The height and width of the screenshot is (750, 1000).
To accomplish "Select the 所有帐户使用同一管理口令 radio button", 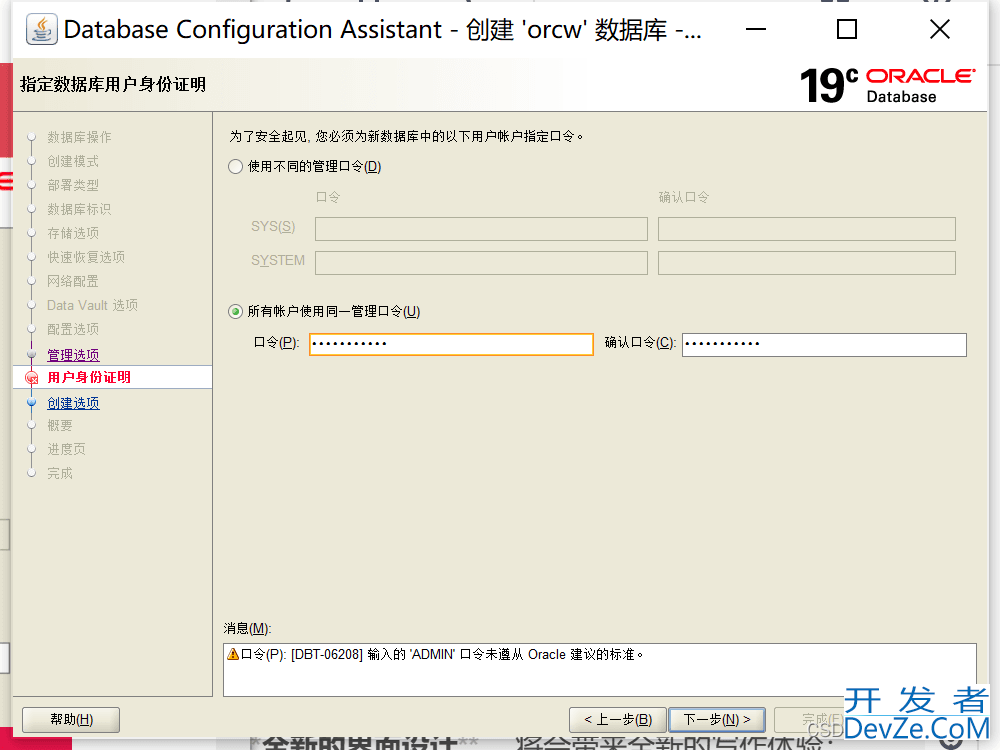I will point(235,311).
